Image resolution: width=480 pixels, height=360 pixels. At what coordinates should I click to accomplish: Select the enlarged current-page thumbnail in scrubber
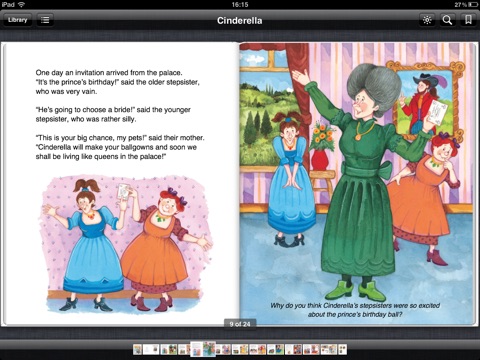point(203,349)
